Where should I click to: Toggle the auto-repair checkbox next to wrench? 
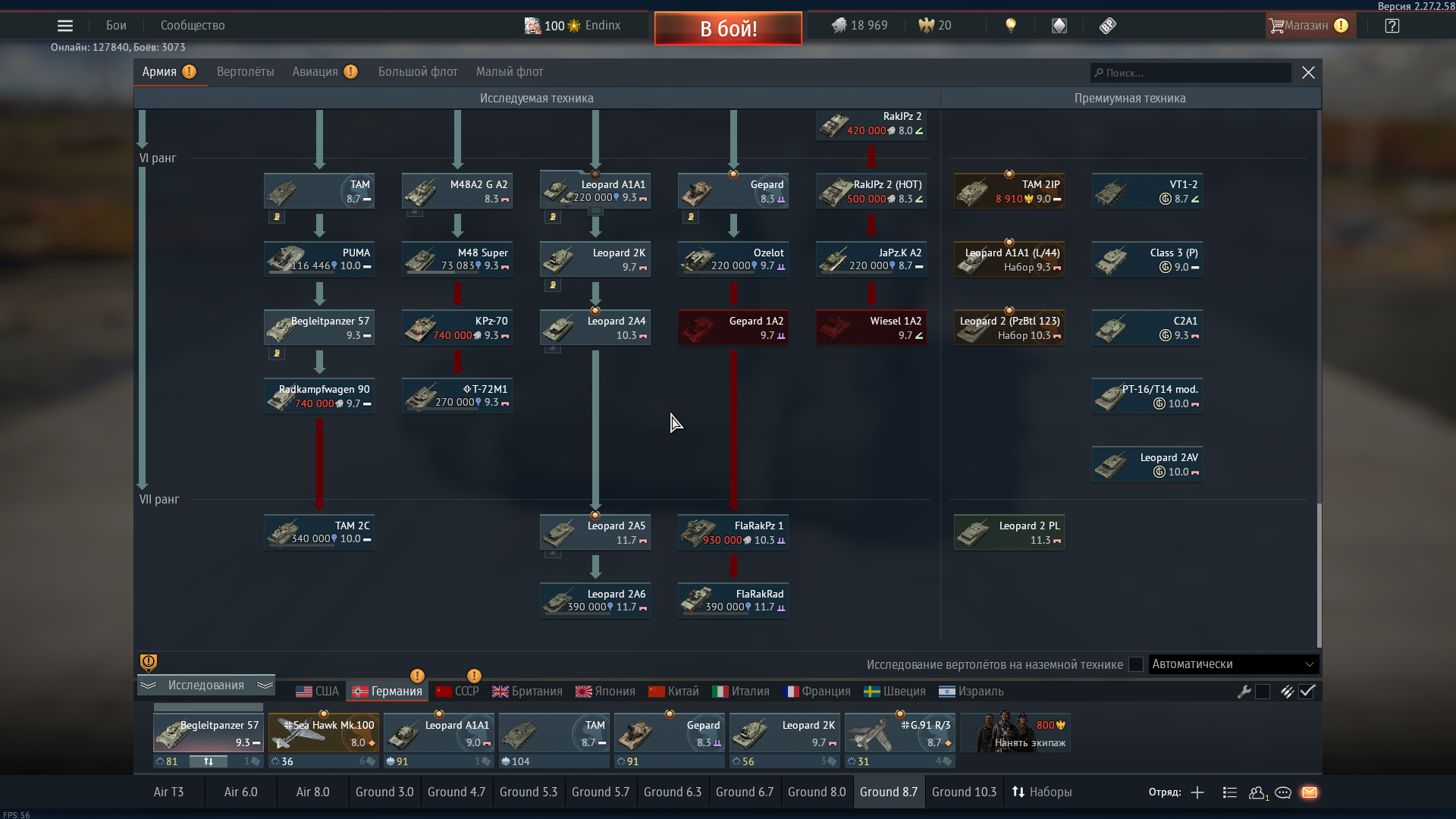pos(1263,692)
